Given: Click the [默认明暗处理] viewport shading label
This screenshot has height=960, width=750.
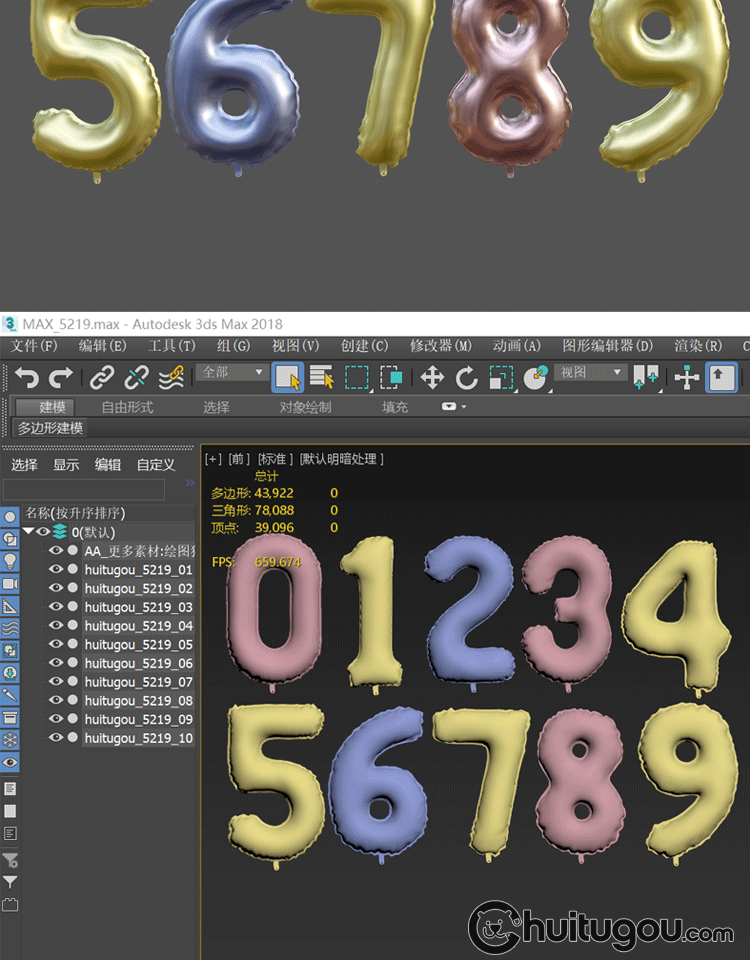Looking at the screenshot, I should (341, 459).
